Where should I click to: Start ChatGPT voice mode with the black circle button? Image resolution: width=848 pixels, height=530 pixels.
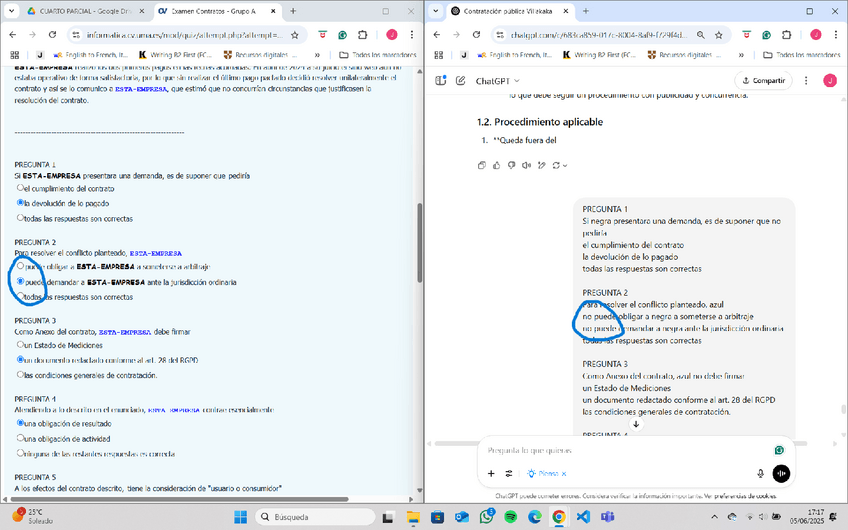coord(781,474)
